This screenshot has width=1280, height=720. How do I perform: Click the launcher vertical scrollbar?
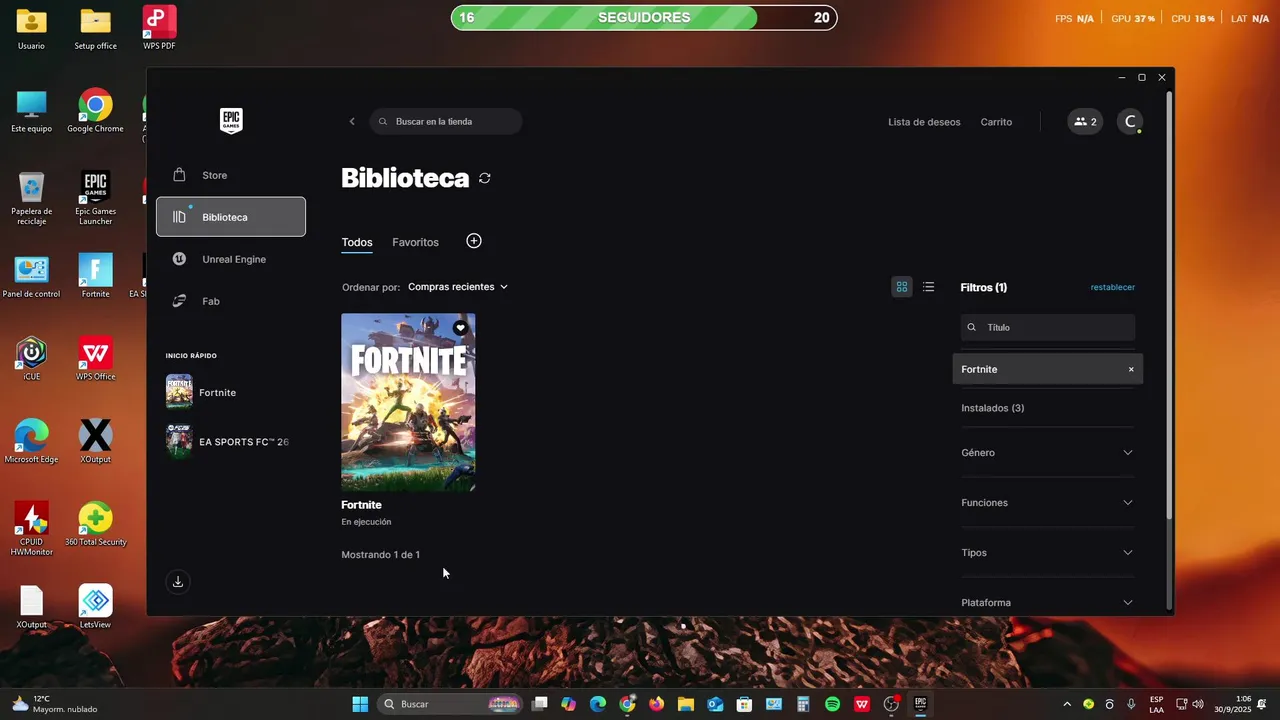click(x=1169, y=305)
